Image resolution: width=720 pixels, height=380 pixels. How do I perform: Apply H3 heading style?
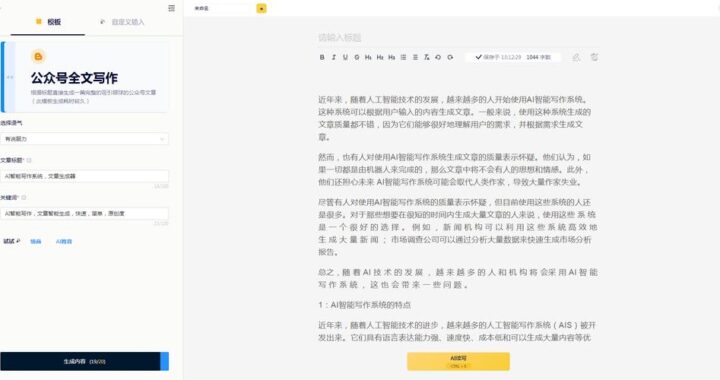(x=392, y=57)
